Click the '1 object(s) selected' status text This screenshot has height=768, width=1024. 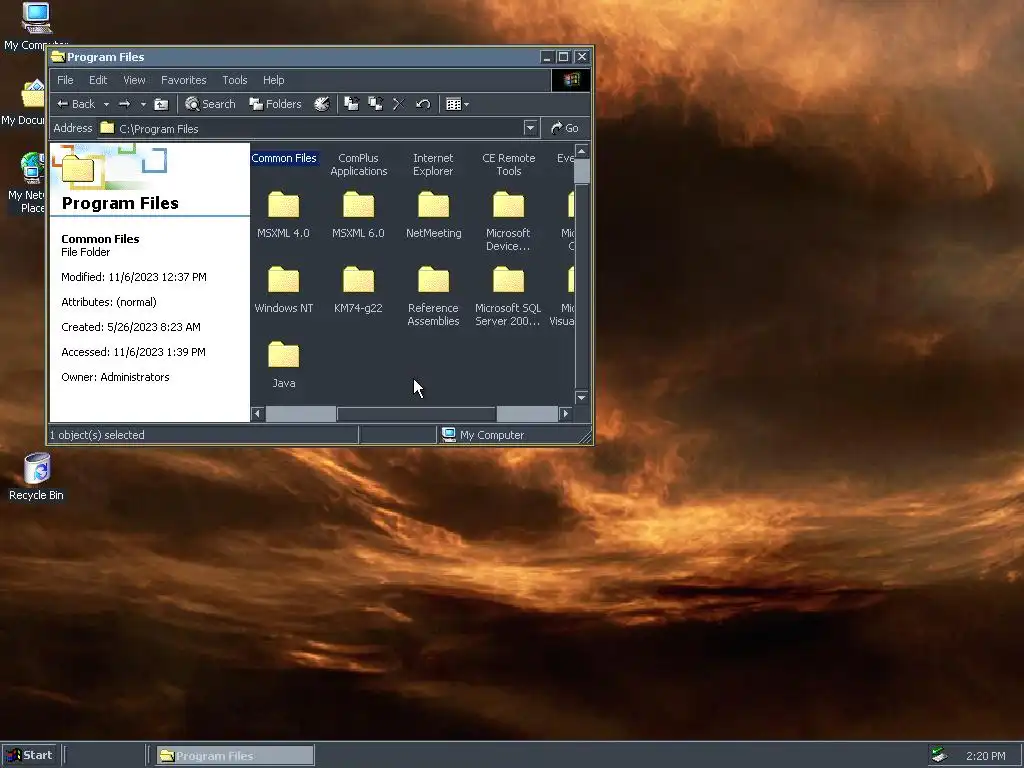(x=97, y=435)
